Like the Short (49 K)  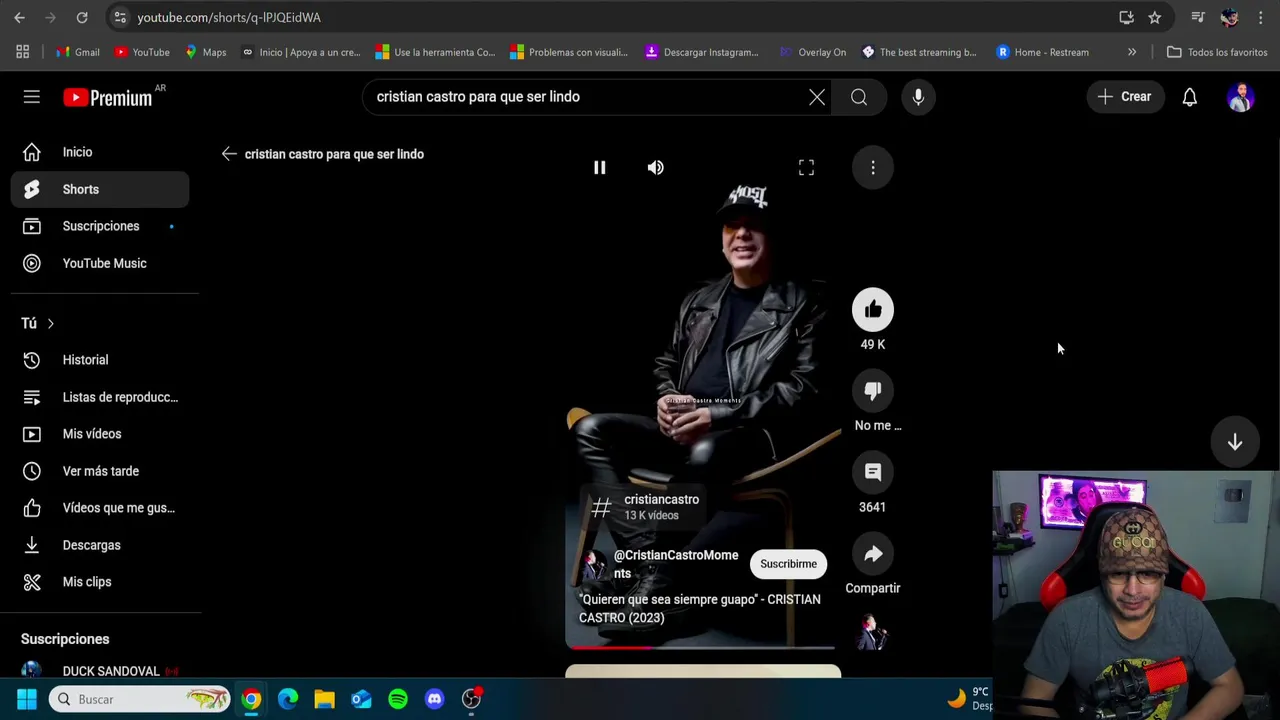click(873, 310)
